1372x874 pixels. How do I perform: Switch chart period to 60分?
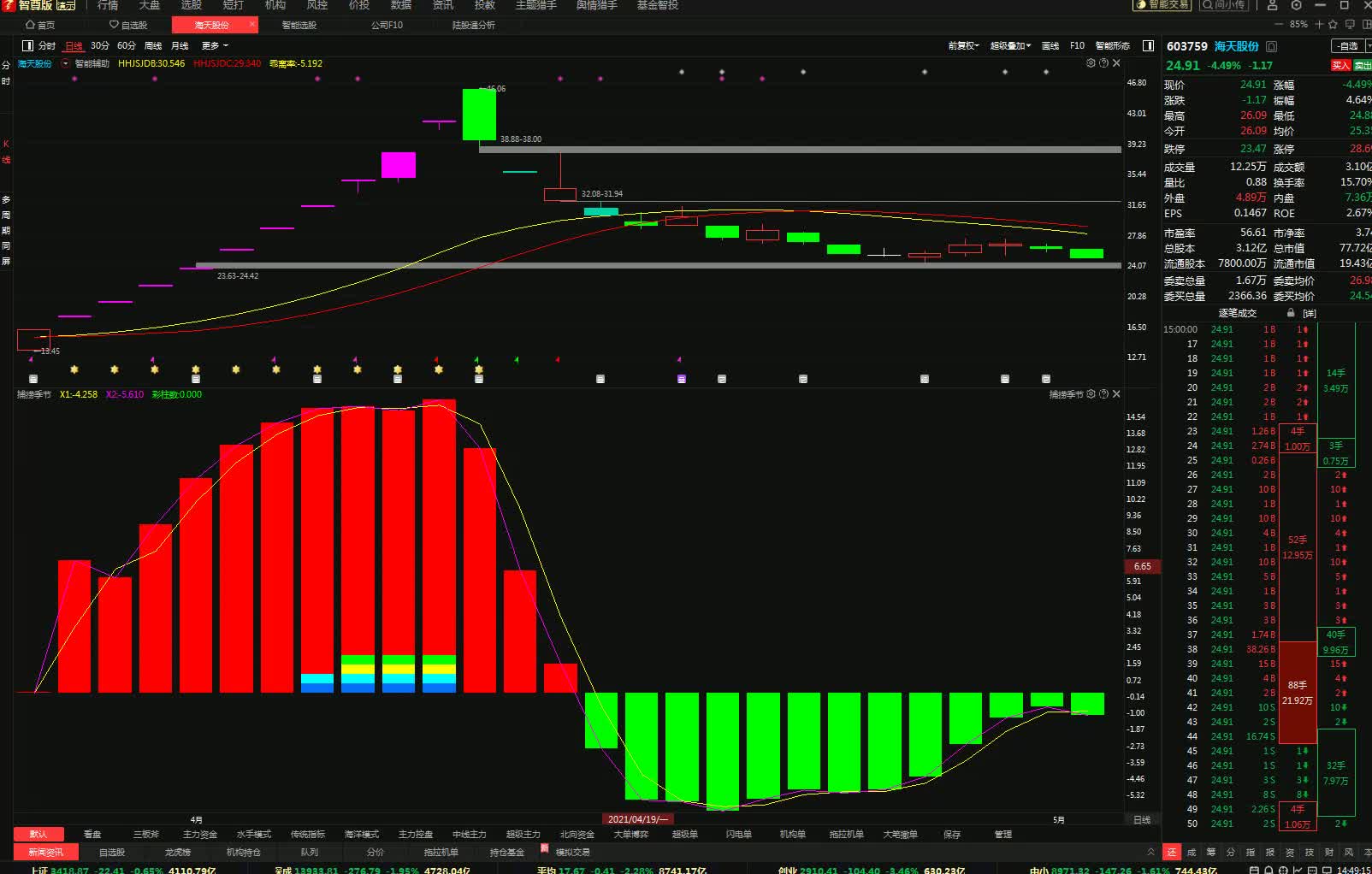click(x=127, y=46)
